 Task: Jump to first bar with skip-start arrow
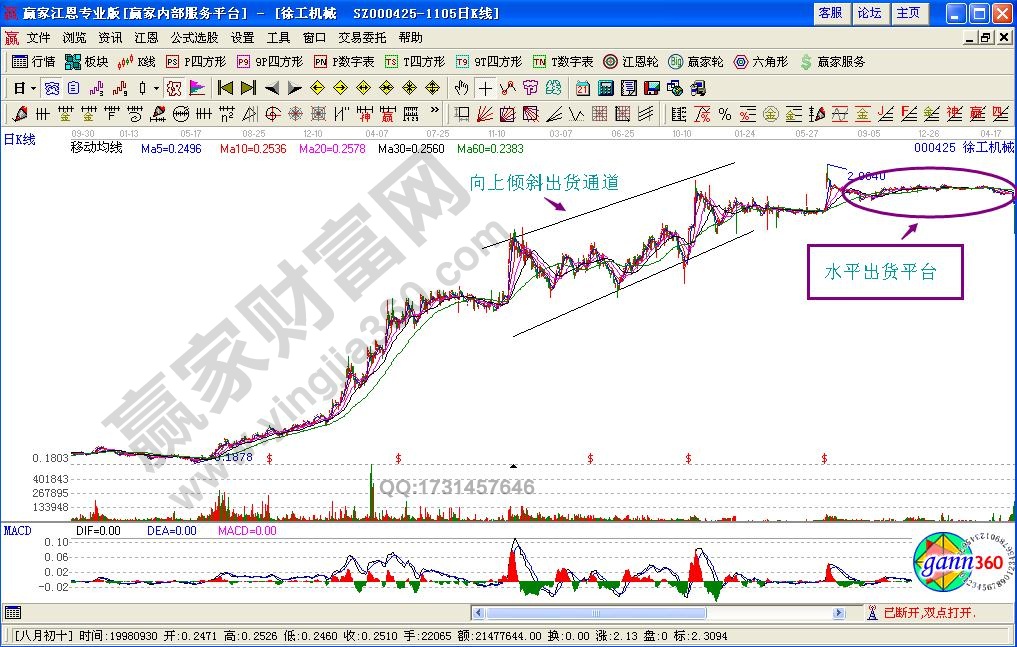(x=225, y=88)
